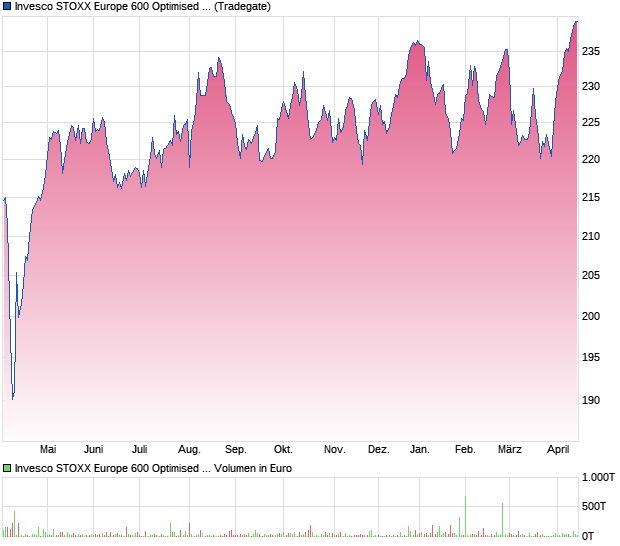Select the 'Okt.' label on the time axis

pos(283,449)
